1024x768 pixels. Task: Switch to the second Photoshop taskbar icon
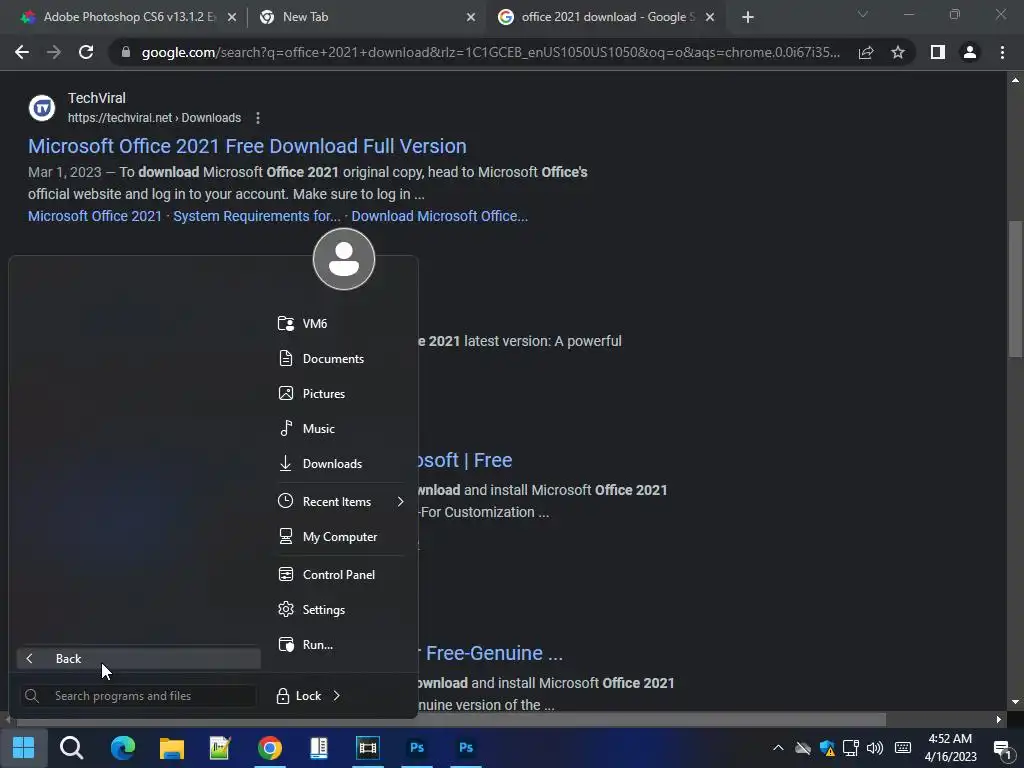pyautogui.click(x=466, y=748)
